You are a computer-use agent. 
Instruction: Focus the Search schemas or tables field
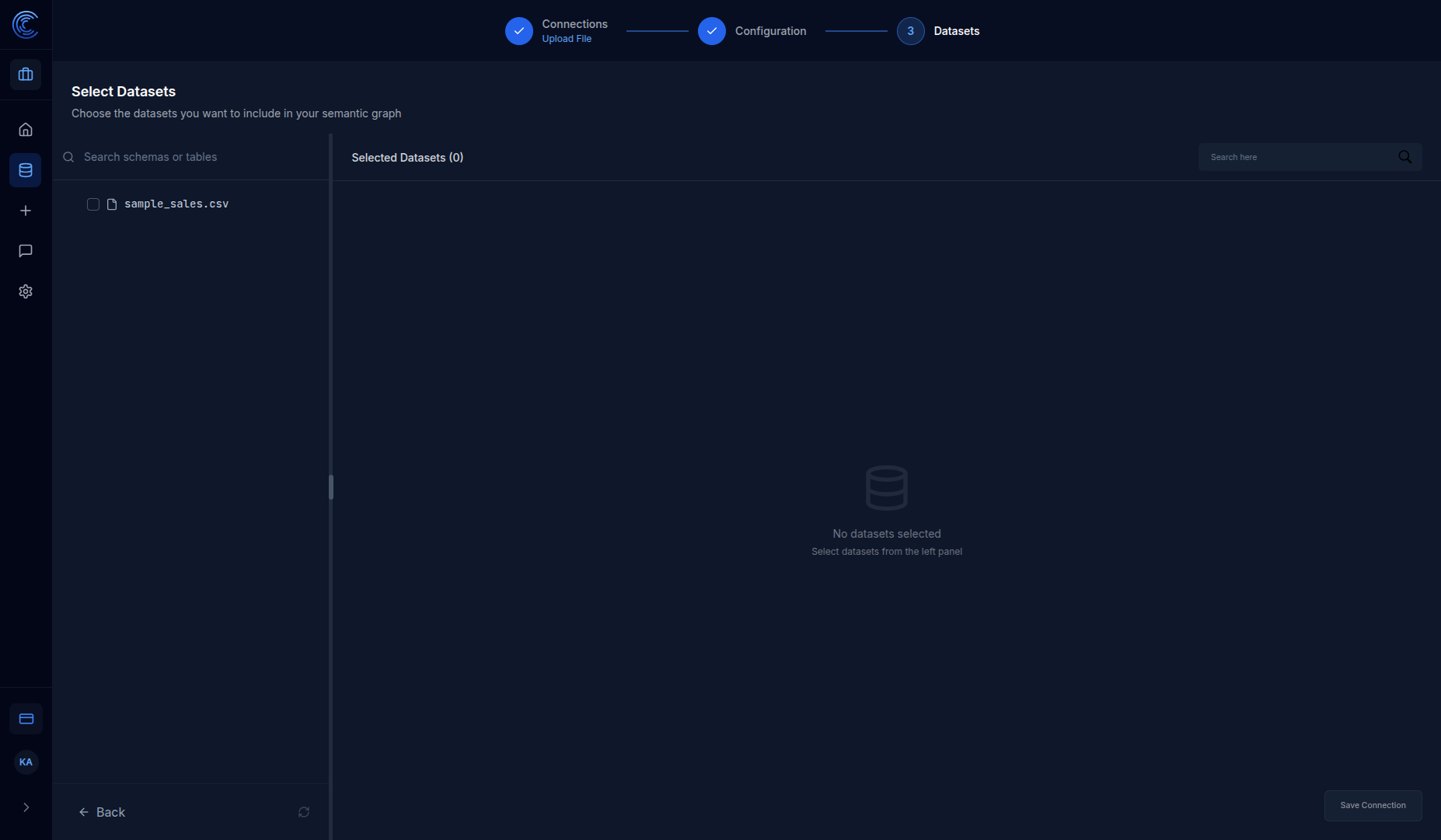pos(191,157)
